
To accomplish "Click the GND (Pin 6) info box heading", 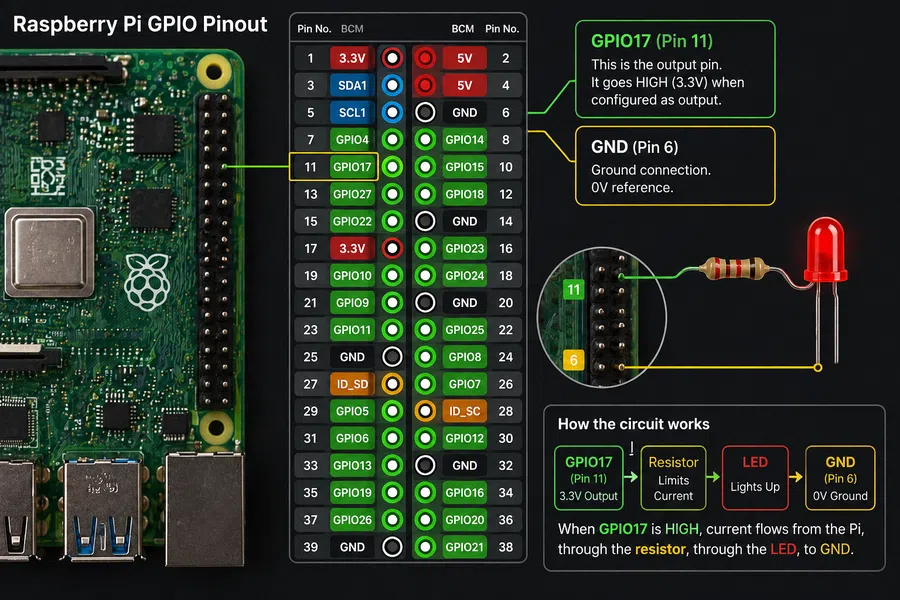I will (634, 147).
